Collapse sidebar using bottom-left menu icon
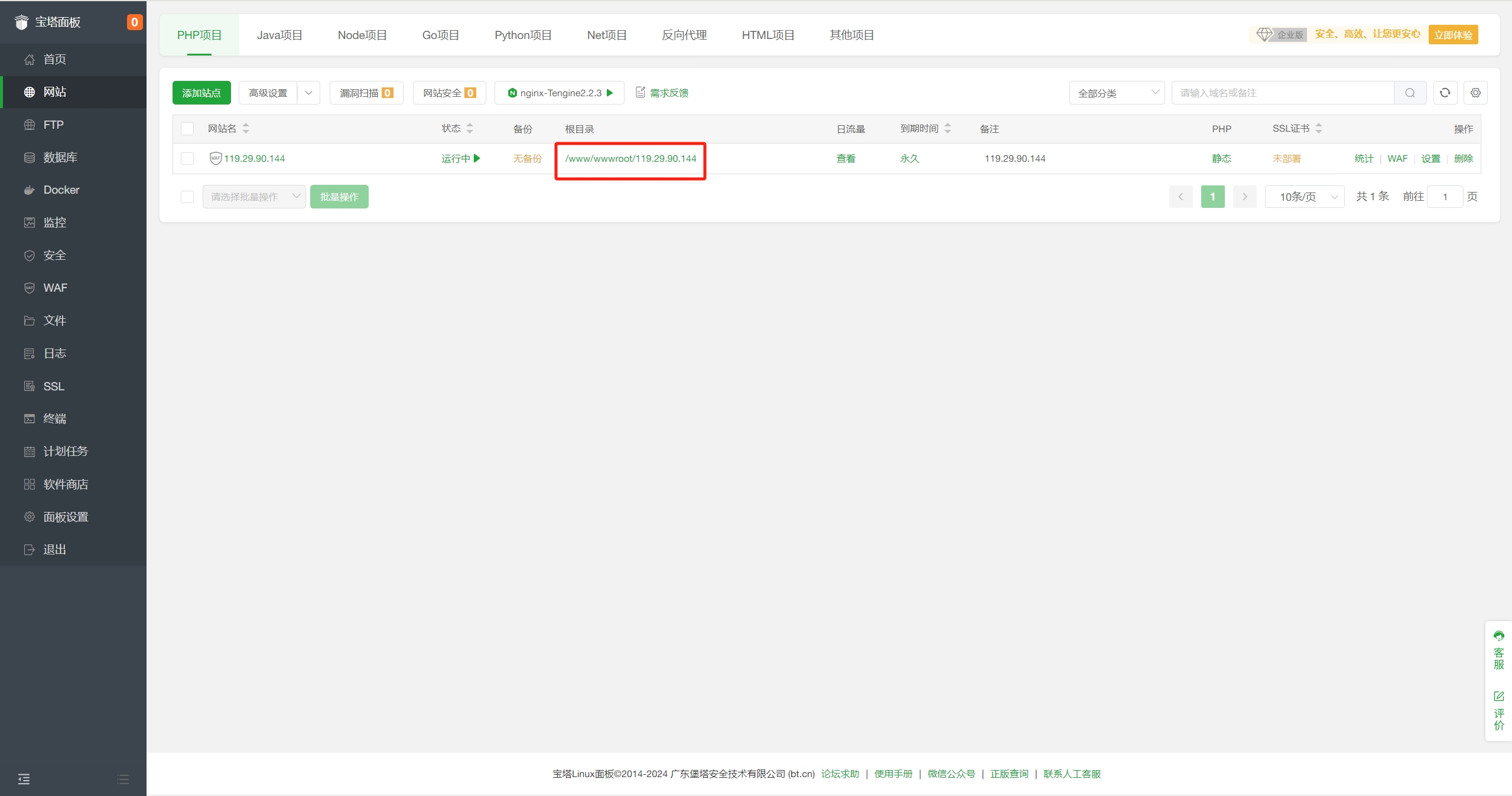This screenshot has width=1512, height=796. (24, 779)
